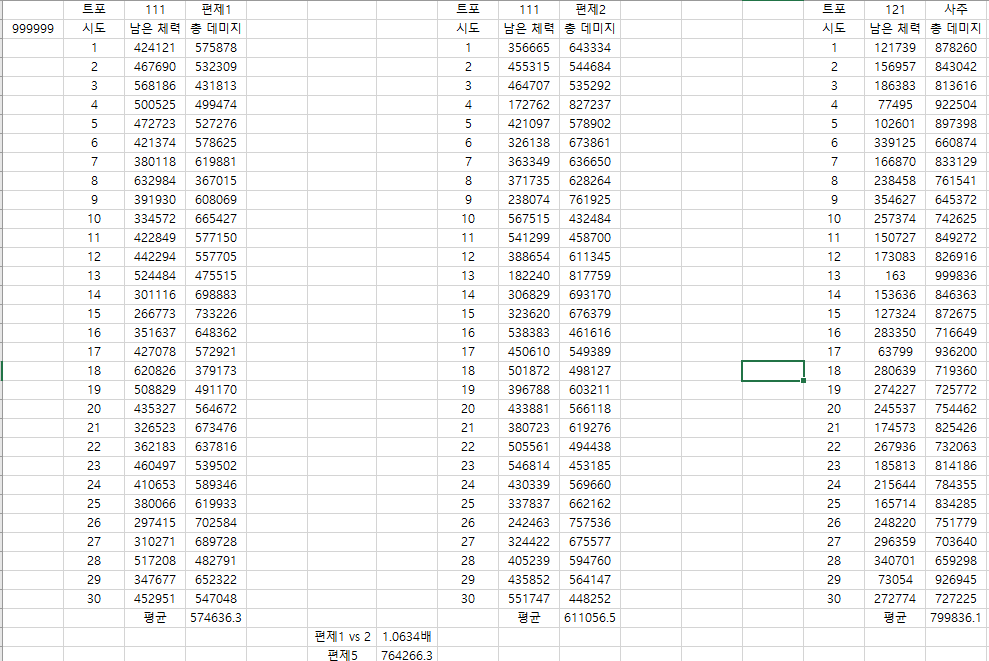Select the cell with 733226
The height and width of the screenshot is (661, 989).
coord(216,313)
